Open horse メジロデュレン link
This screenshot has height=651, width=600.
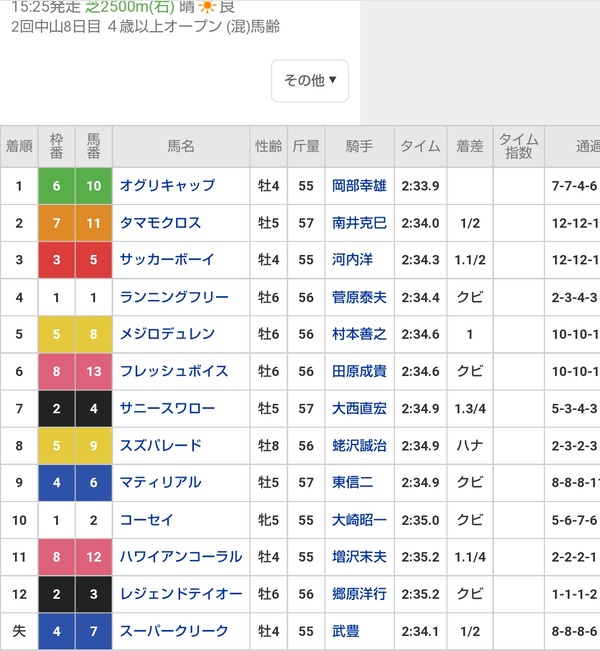167,334
